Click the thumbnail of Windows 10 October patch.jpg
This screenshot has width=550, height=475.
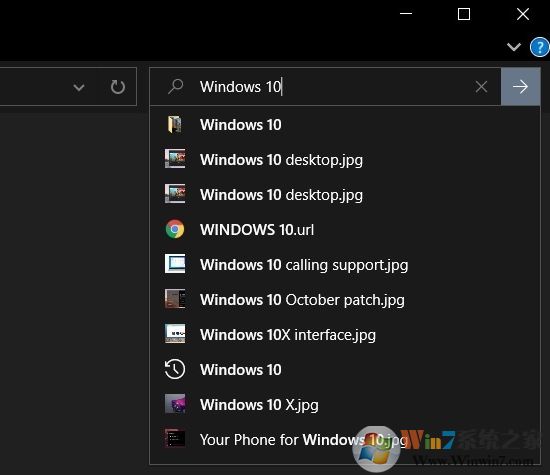[x=175, y=299]
